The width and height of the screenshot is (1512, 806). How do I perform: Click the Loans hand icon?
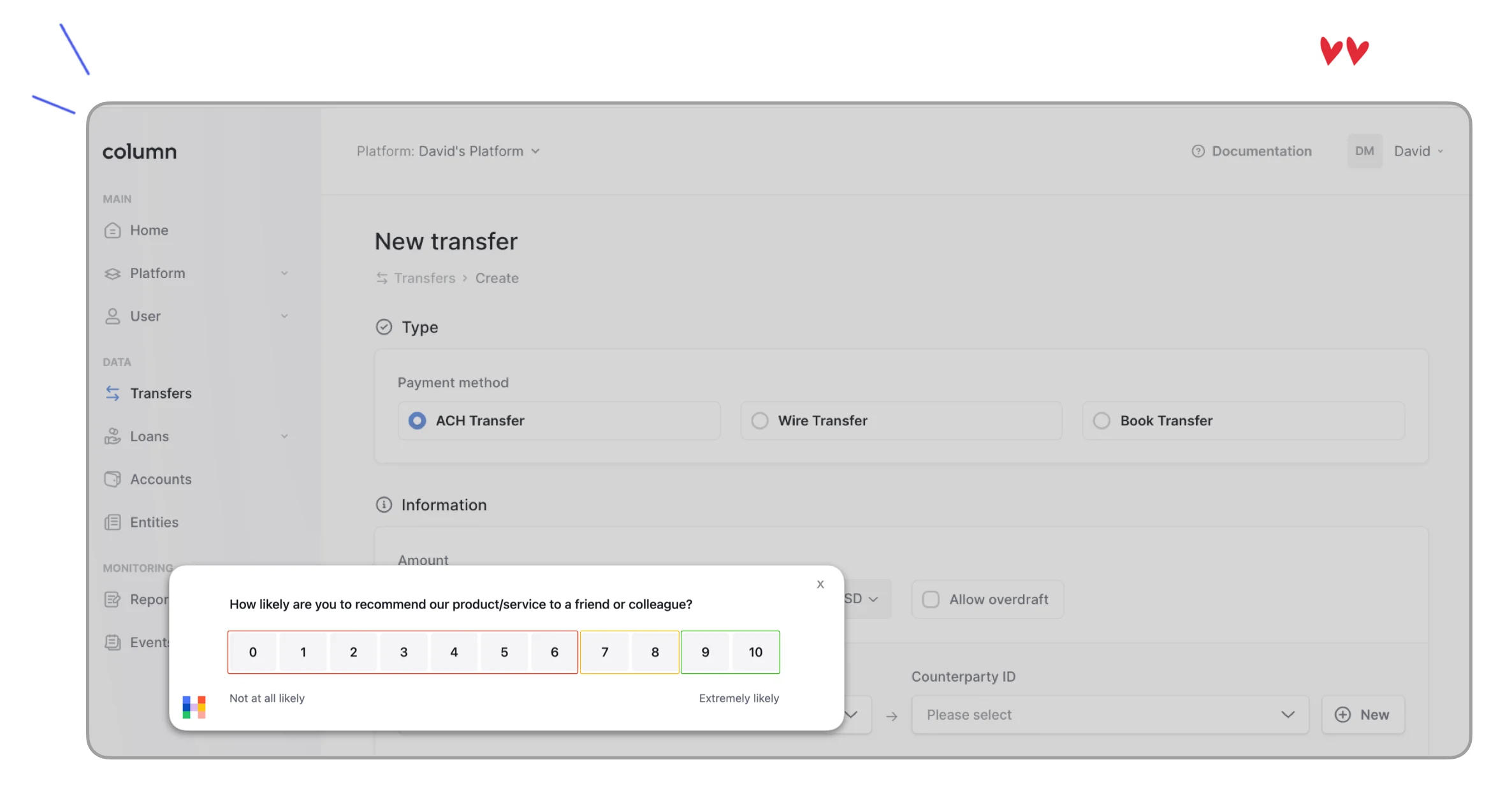point(112,436)
